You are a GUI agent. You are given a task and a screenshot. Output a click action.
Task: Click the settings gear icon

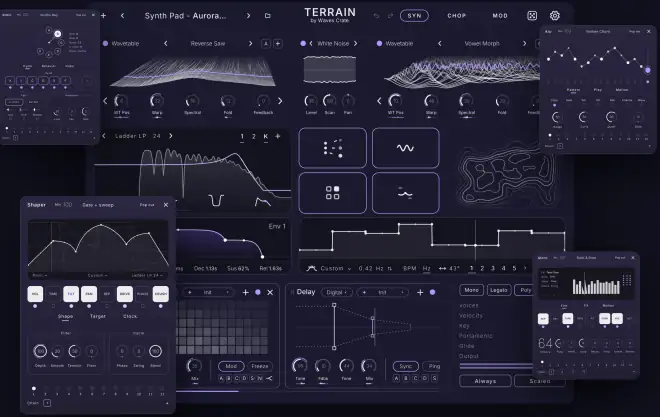click(x=554, y=16)
